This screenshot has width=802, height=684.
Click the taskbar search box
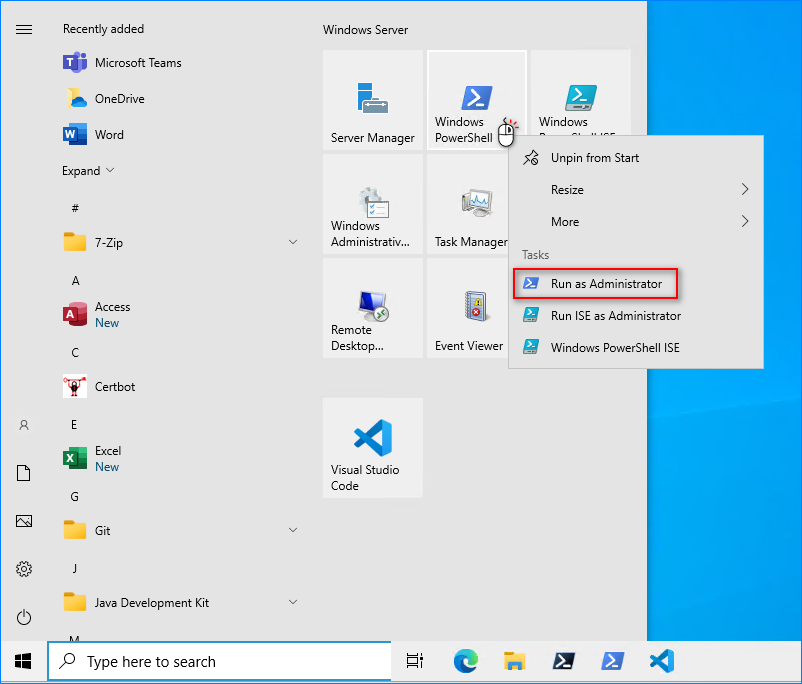pos(219,661)
